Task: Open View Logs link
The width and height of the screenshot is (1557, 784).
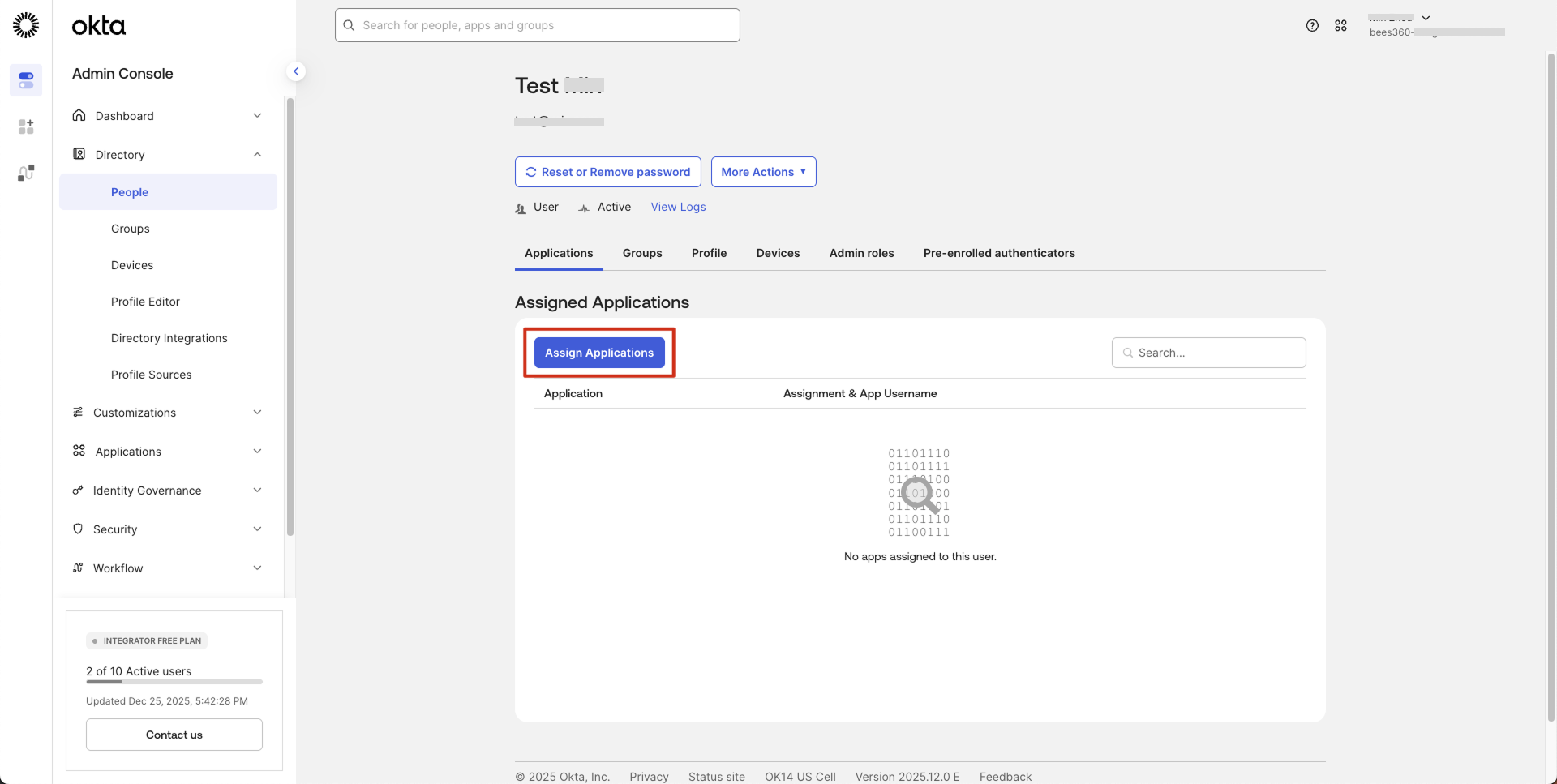Action: pyautogui.click(x=678, y=207)
